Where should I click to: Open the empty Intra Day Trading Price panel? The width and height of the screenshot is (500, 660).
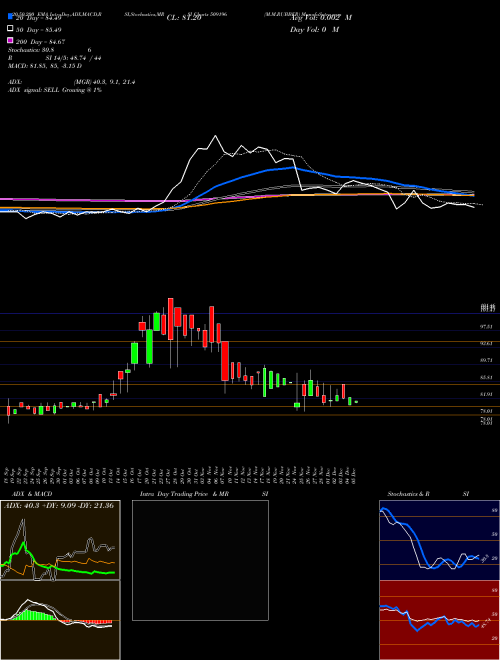[x=200, y=560]
